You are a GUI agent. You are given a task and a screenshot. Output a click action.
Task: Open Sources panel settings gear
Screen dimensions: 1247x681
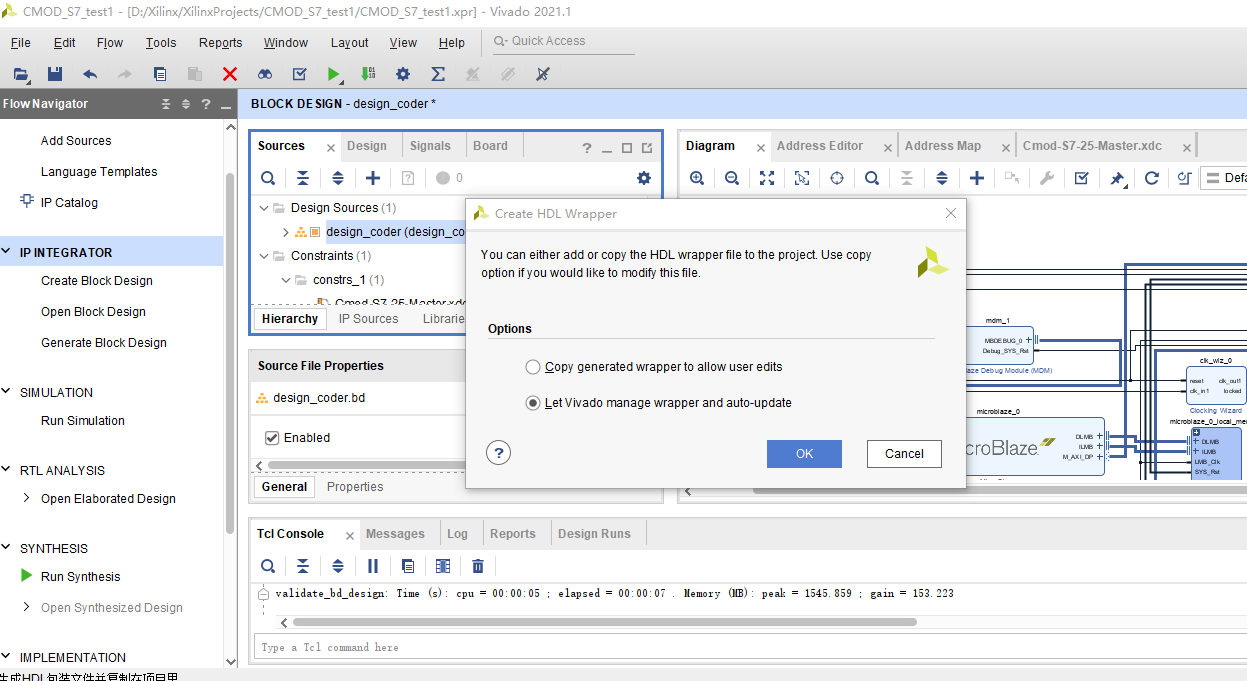click(x=643, y=178)
